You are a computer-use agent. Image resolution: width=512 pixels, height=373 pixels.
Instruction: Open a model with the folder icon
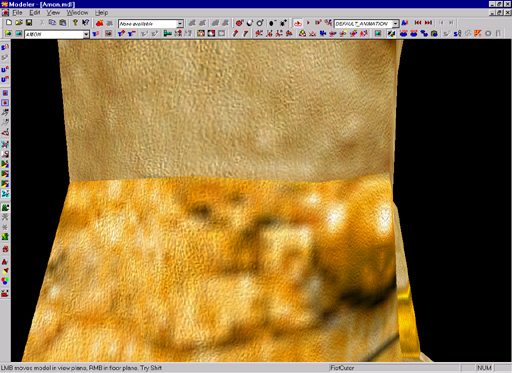coord(19,23)
